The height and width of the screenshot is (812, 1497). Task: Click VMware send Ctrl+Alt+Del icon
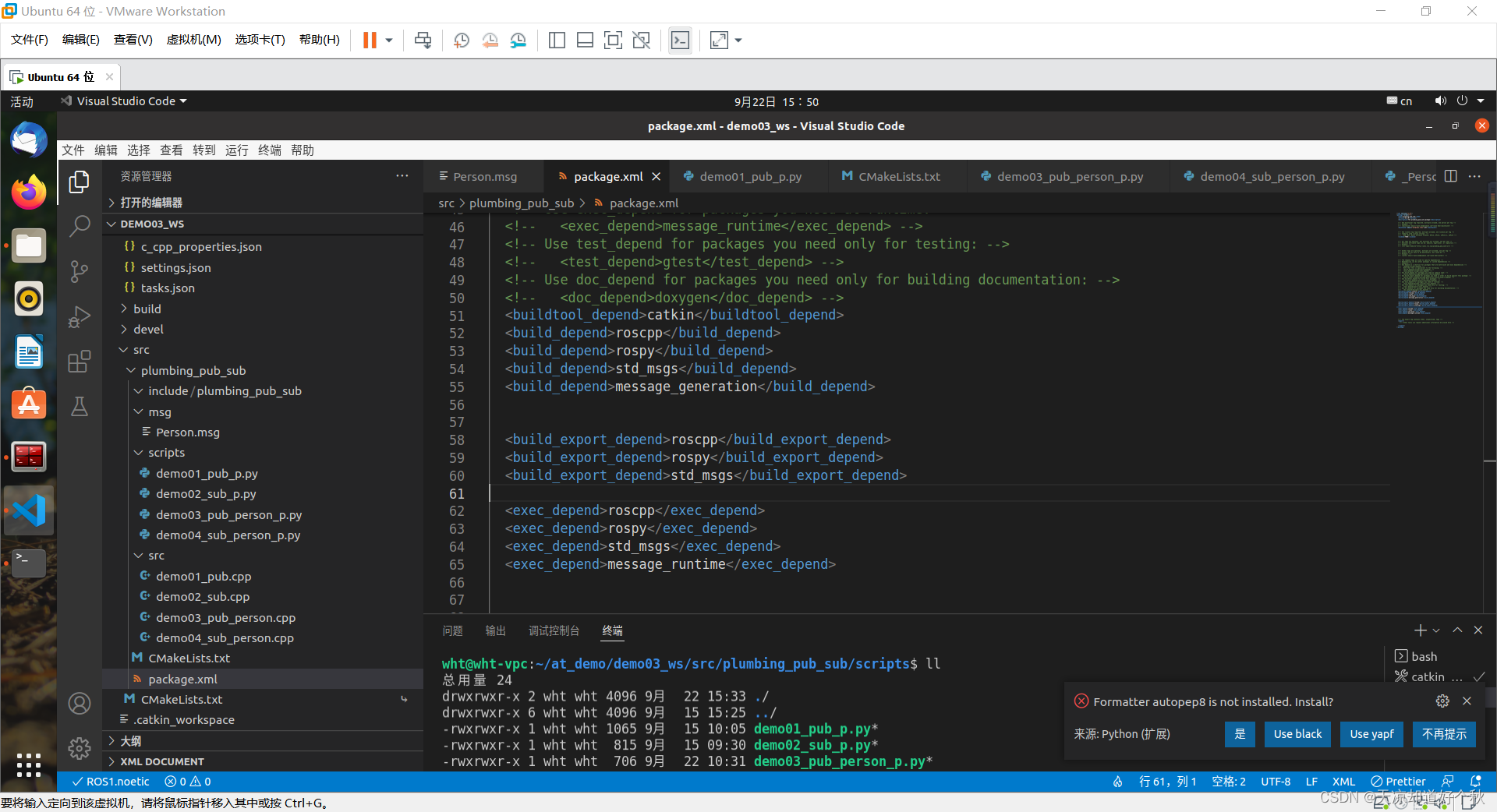point(423,41)
